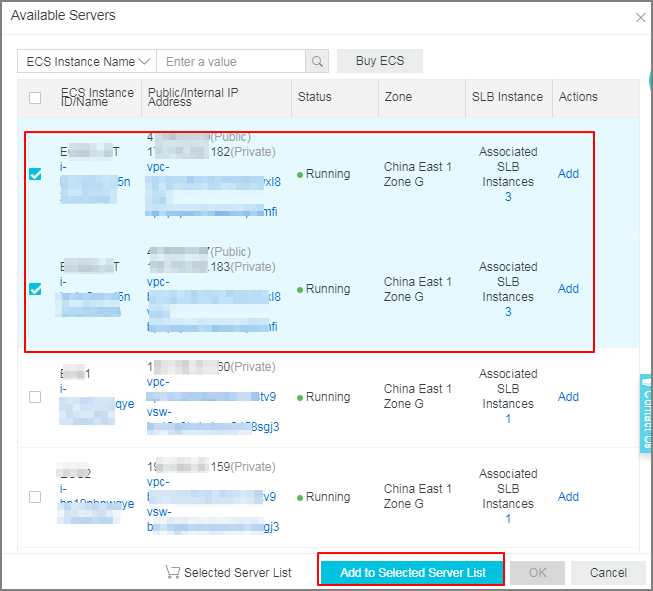The height and width of the screenshot is (591, 653).
Task: Open SLB instances count 1 for 60(Private) server
Action: pyautogui.click(x=508, y=419)
